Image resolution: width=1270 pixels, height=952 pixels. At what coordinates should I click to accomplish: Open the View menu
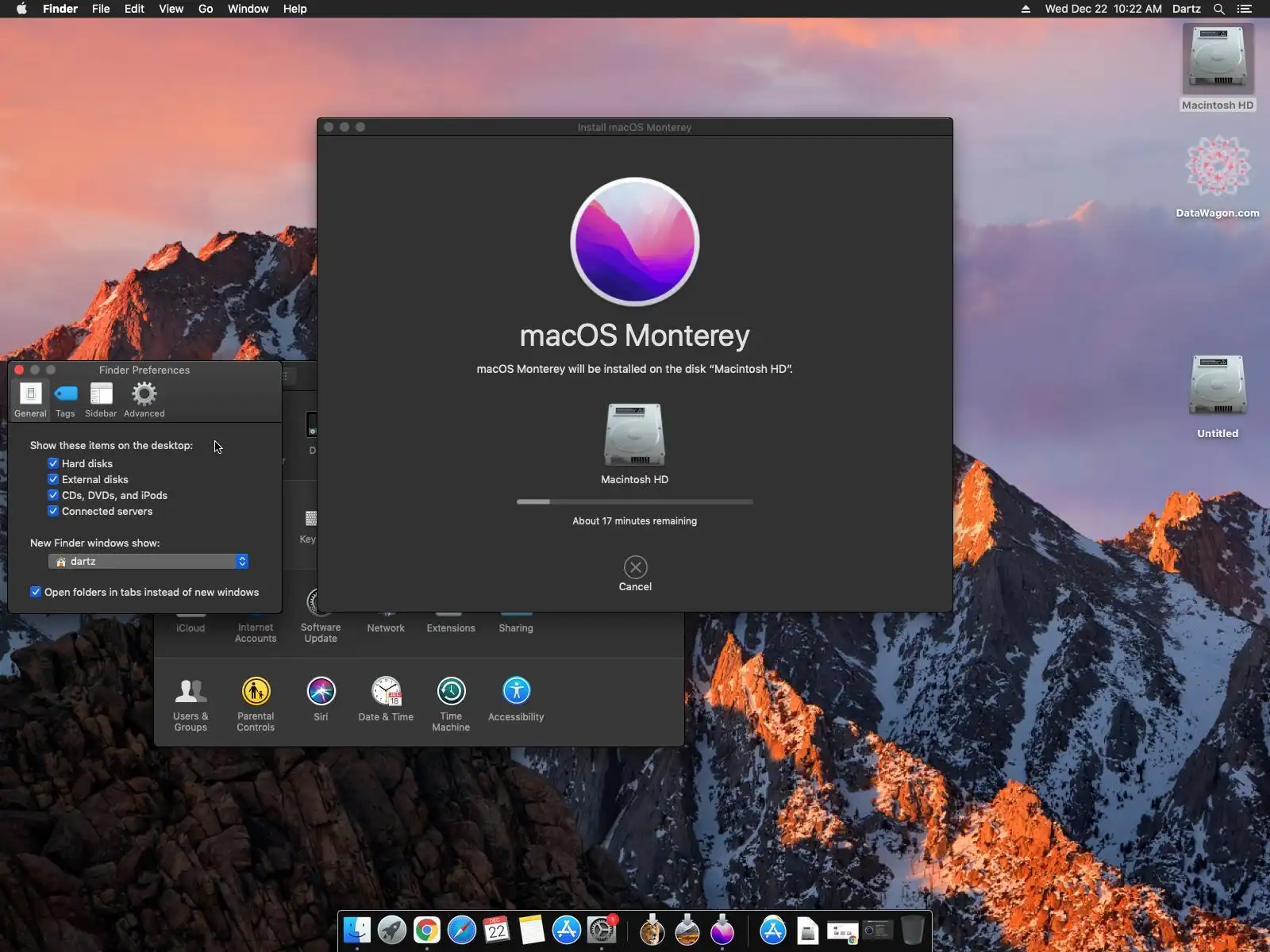pos(171,9)
